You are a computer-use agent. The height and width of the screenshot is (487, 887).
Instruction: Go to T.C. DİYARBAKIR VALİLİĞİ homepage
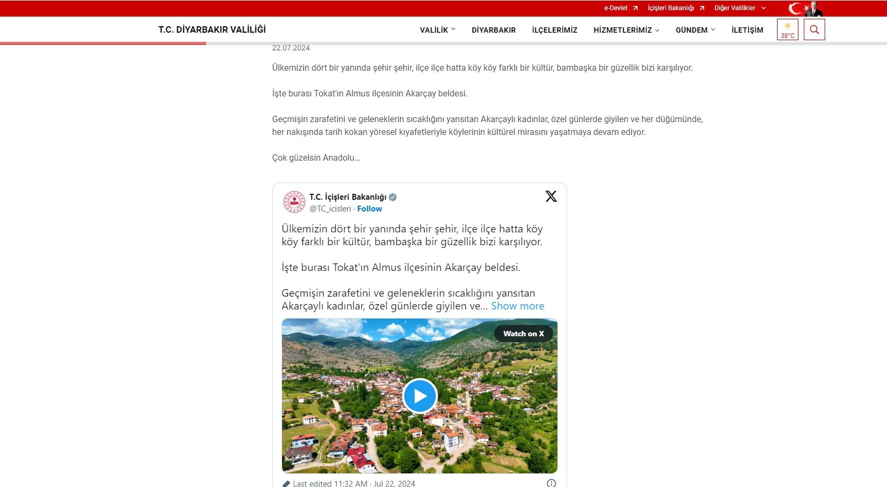(212, 29)
